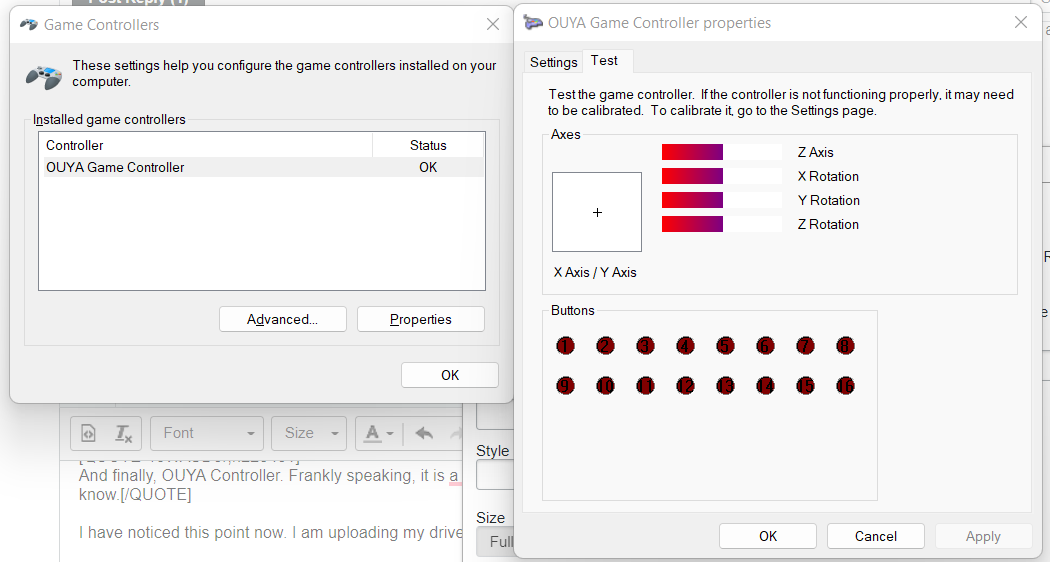Click button indicator 3
1050x562 pixels.
(646, 346)
